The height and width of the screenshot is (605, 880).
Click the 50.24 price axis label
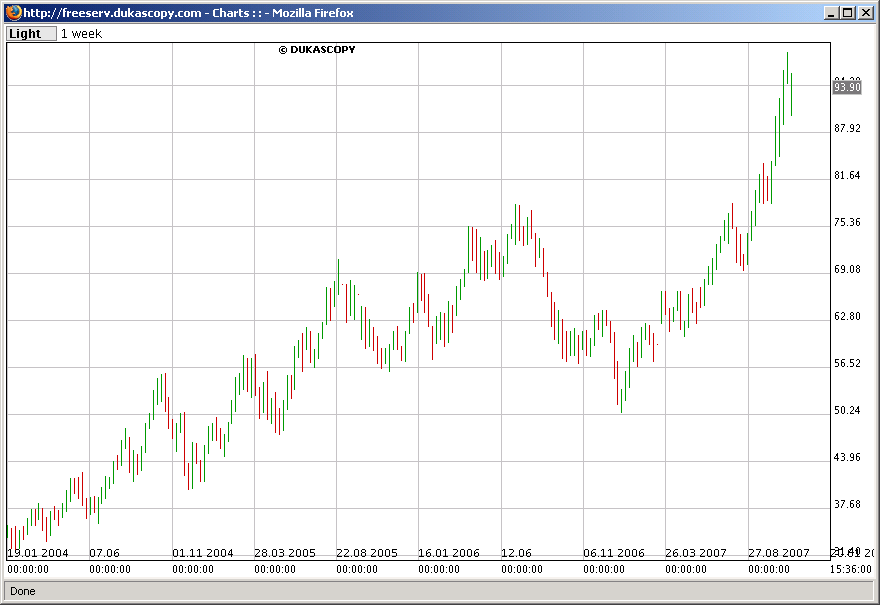[x=847, y=410]
